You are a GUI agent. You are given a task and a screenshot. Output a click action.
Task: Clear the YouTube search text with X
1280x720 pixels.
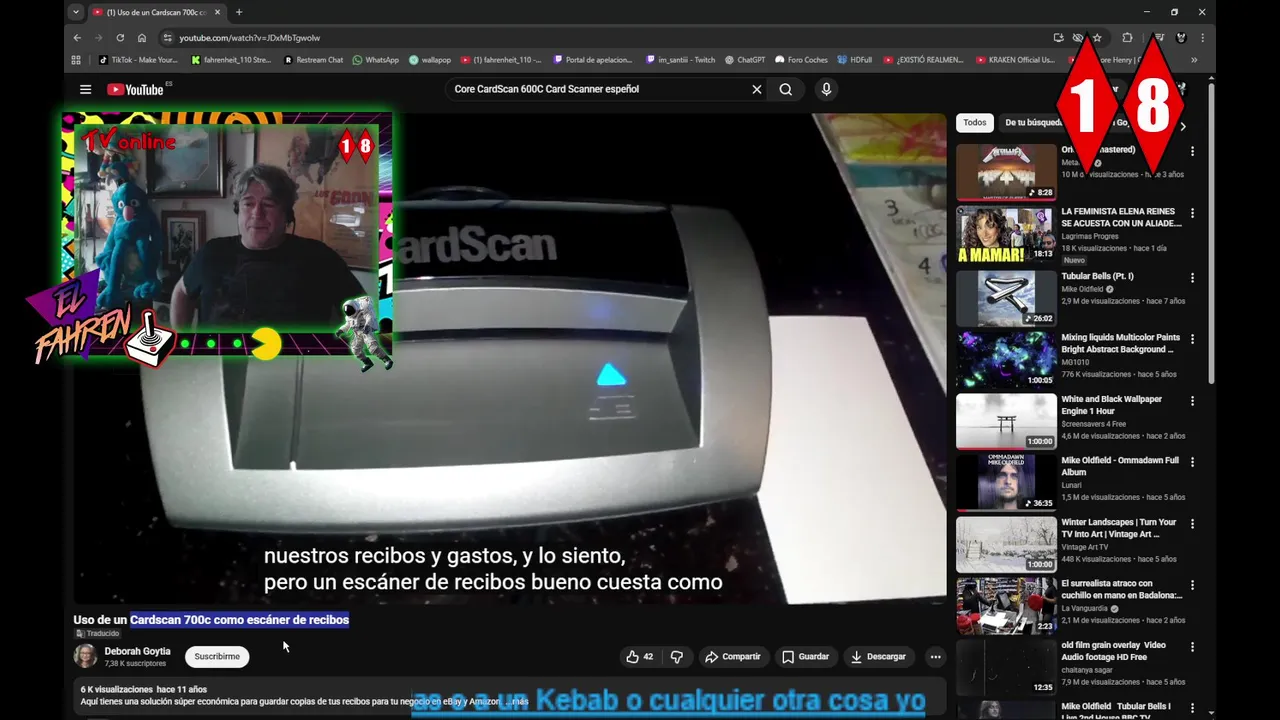[757, 89]
